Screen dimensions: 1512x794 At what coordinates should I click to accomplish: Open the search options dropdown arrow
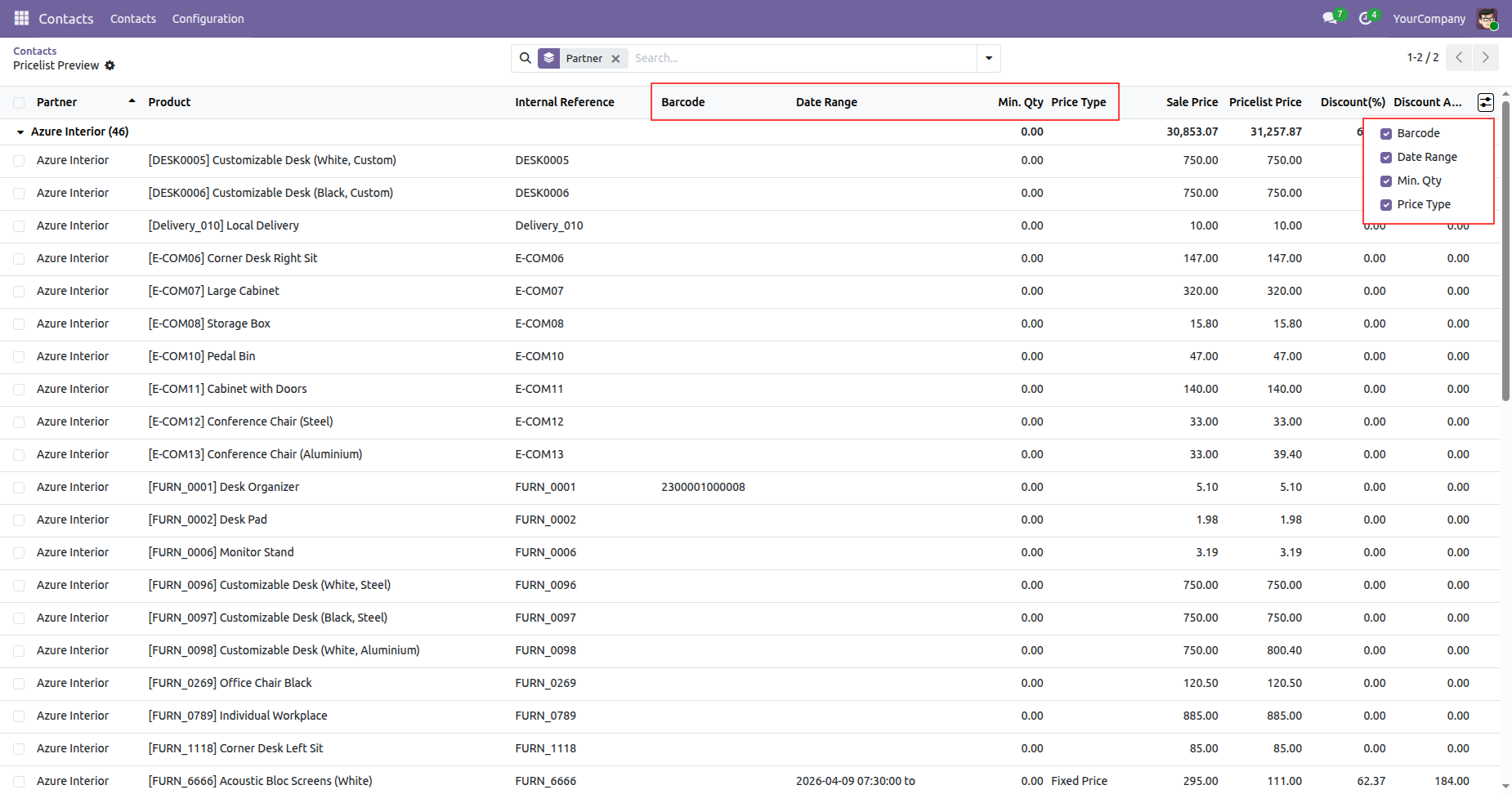[989, 58]
